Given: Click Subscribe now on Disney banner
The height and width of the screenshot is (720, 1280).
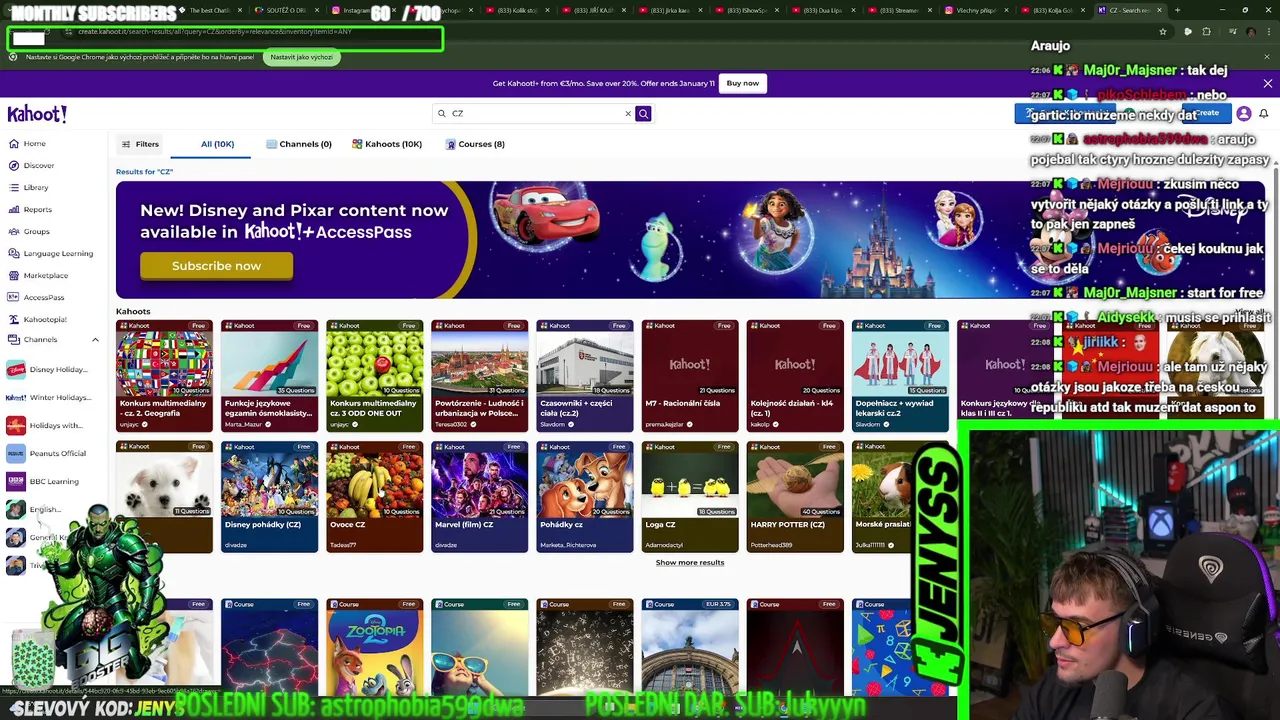Looking at the screenshot, I should pos(216,266).
